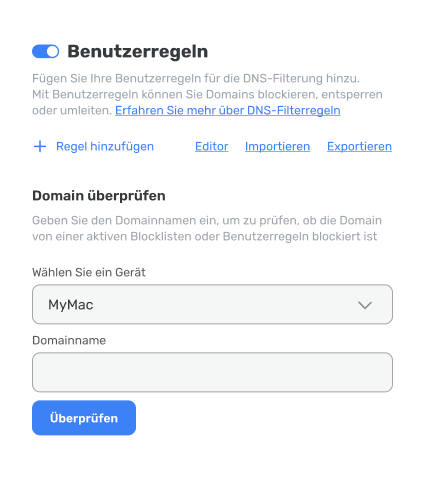The width and height of the screenshot is (425, 483).
Task: Open link Erfahren Sie mehr über DNS-Filterregeln
Action: point(228,110)
